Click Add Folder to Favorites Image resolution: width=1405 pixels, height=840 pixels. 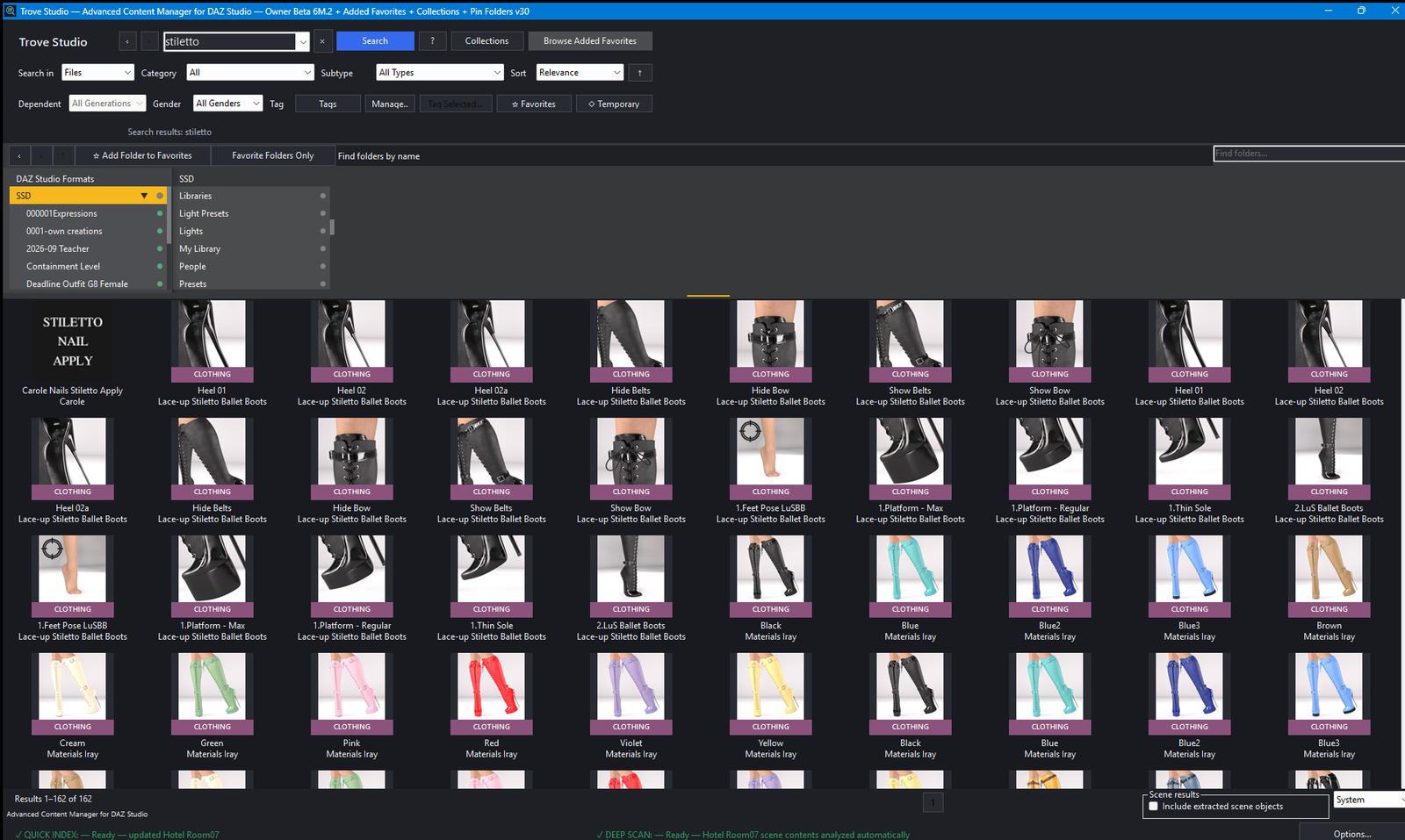[x=142, y=155]
